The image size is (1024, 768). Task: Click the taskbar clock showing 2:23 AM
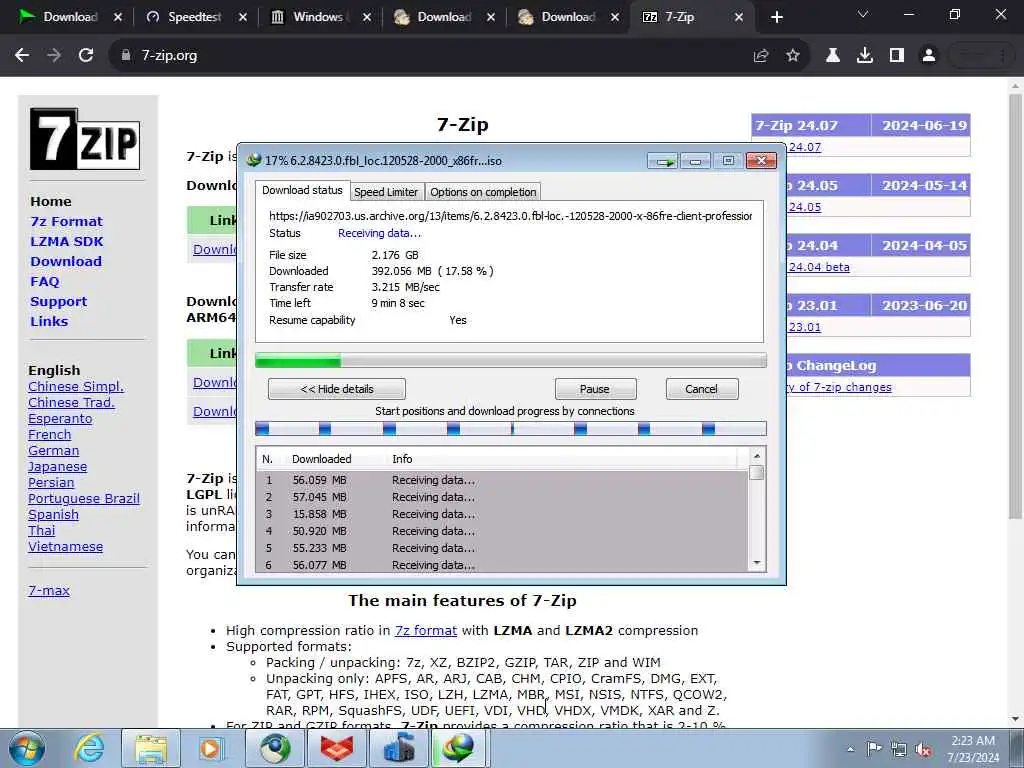(x=973, y=748)
